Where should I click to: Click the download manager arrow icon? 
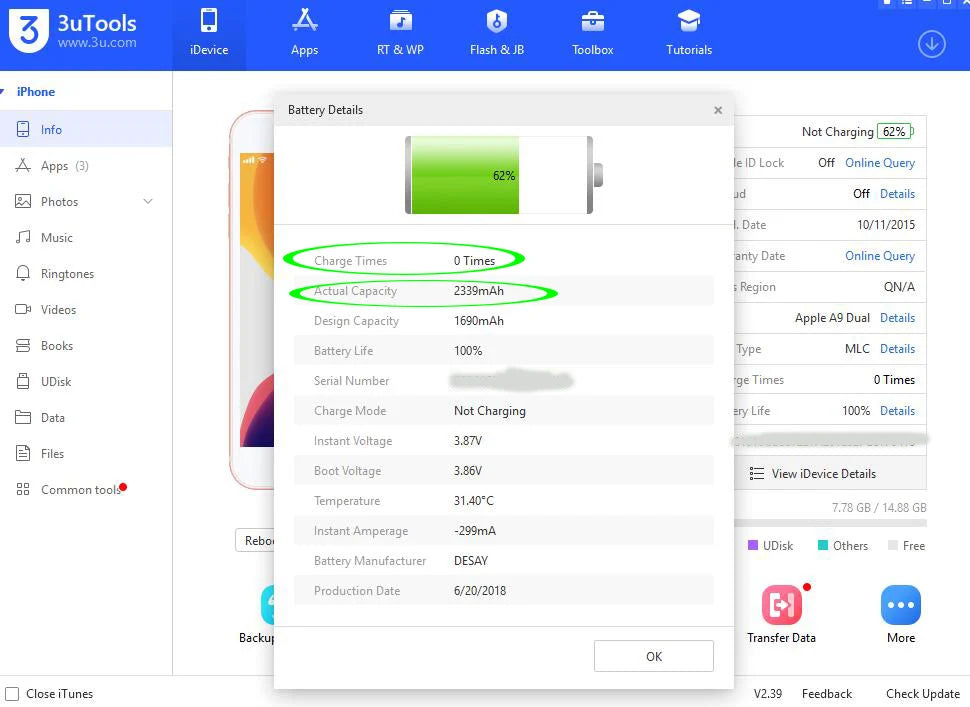point(931,45)
